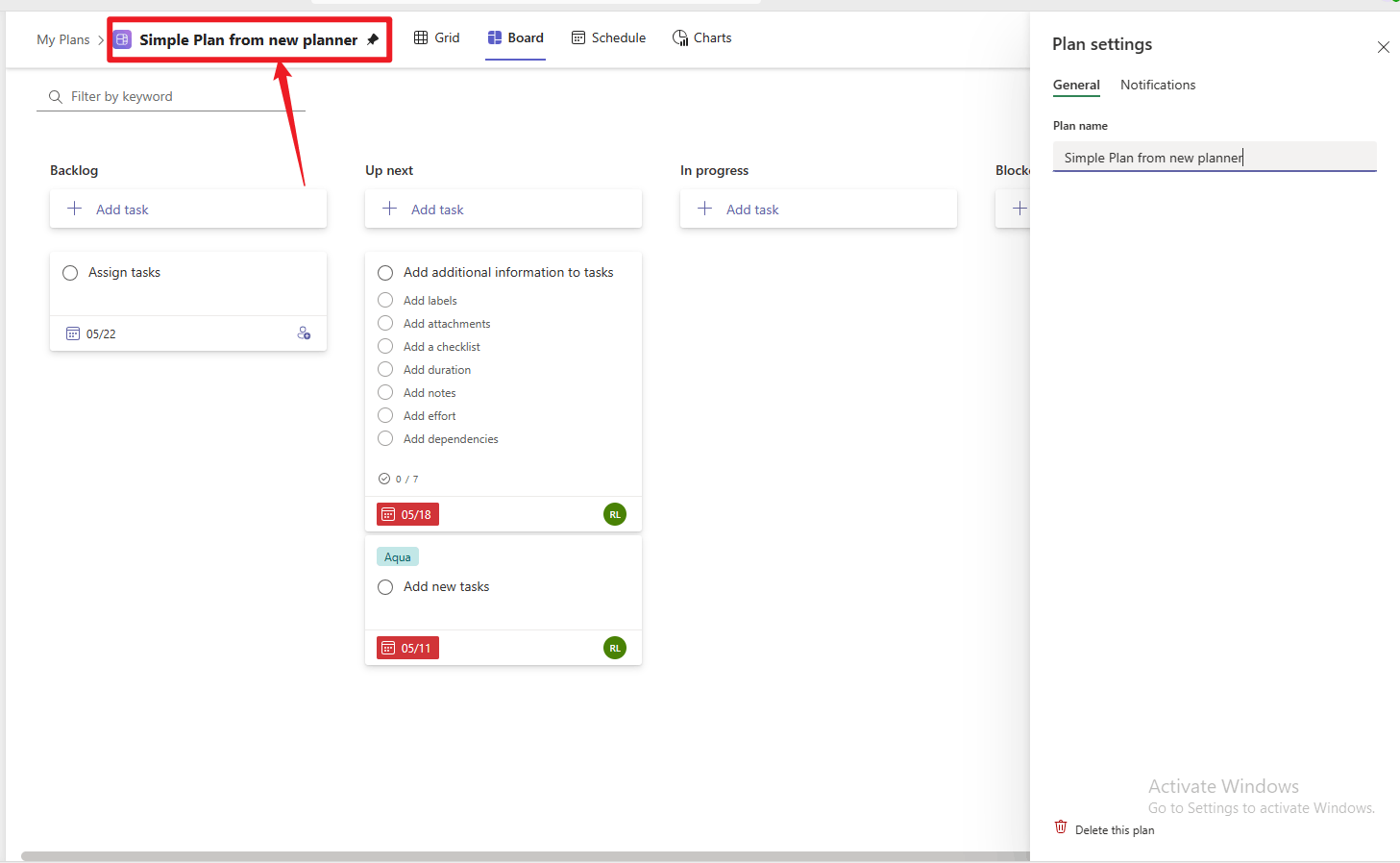
Task: Click the plus icon in Up next Add task
Action: point(389,209)
